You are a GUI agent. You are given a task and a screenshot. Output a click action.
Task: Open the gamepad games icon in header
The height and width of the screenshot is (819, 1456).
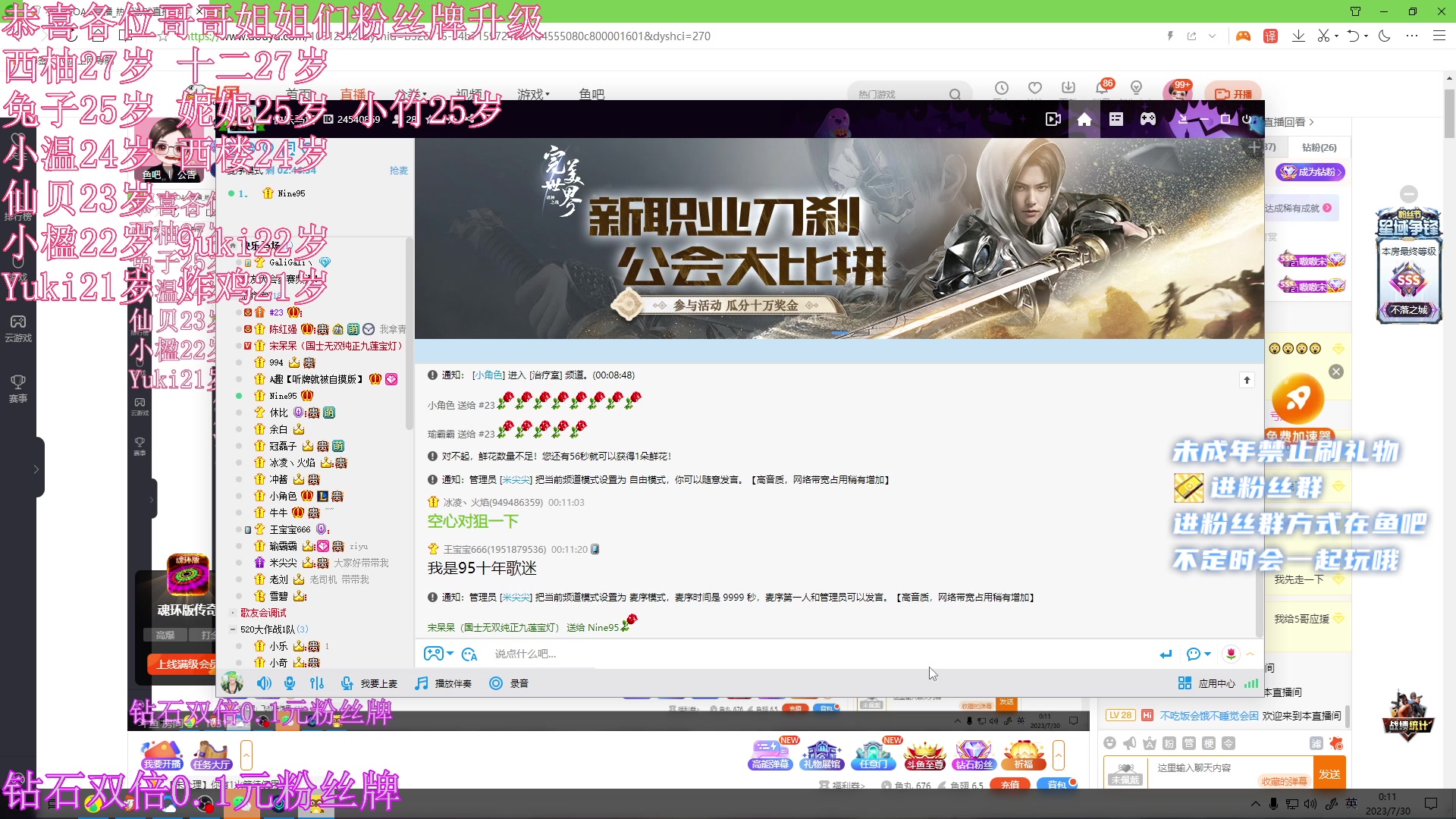pos(1148,120)
